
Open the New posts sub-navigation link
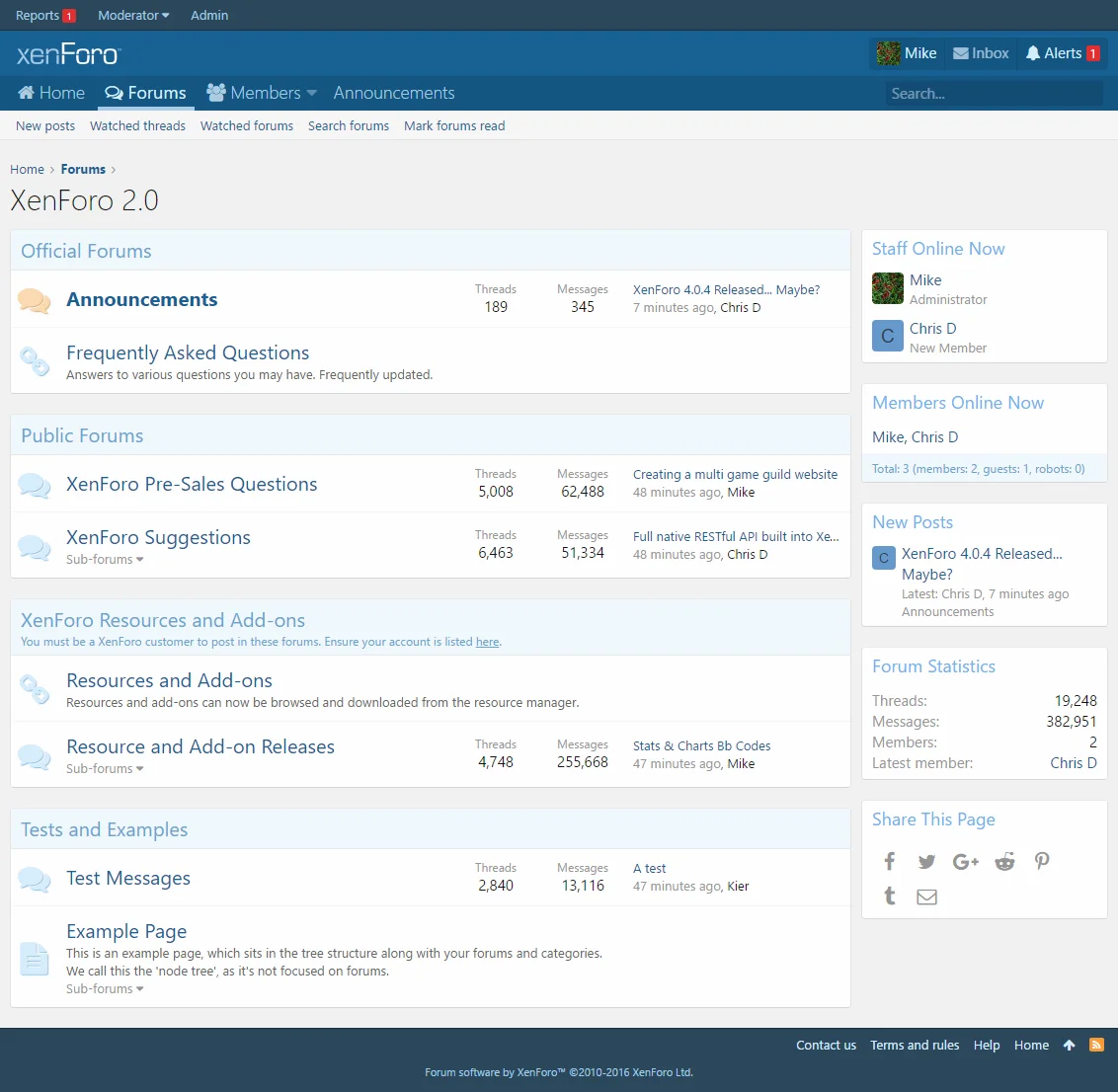(x=45, y=126)
